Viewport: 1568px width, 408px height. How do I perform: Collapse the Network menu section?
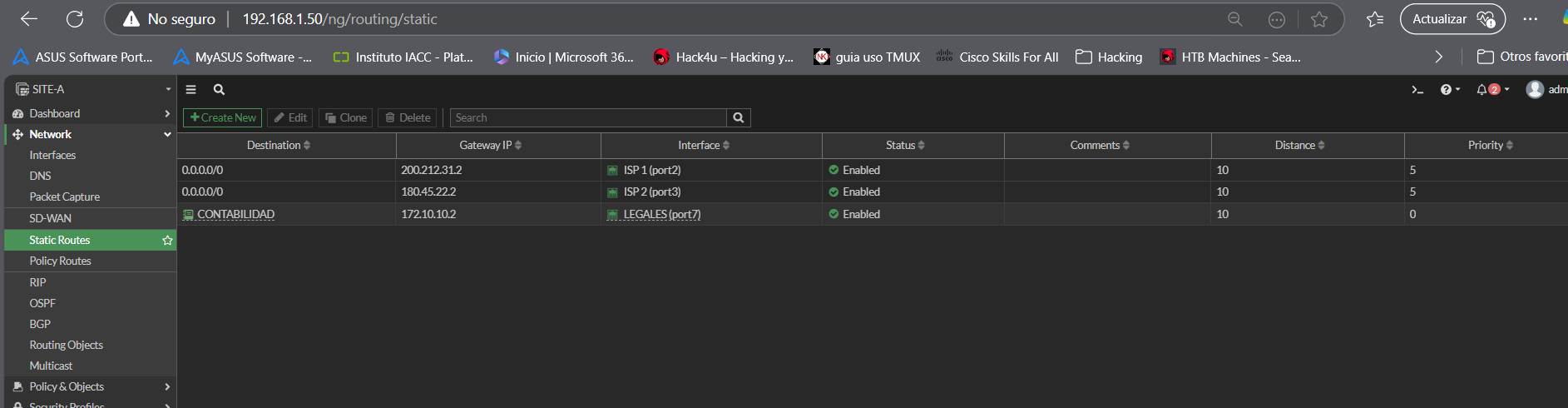coord(90,135)
